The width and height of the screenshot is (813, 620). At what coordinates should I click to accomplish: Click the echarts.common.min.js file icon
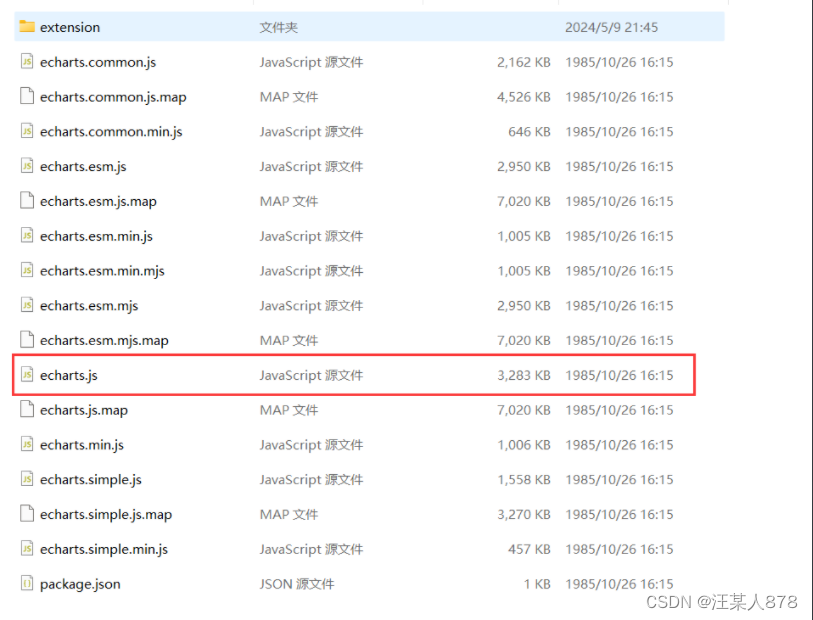(26, 131)
